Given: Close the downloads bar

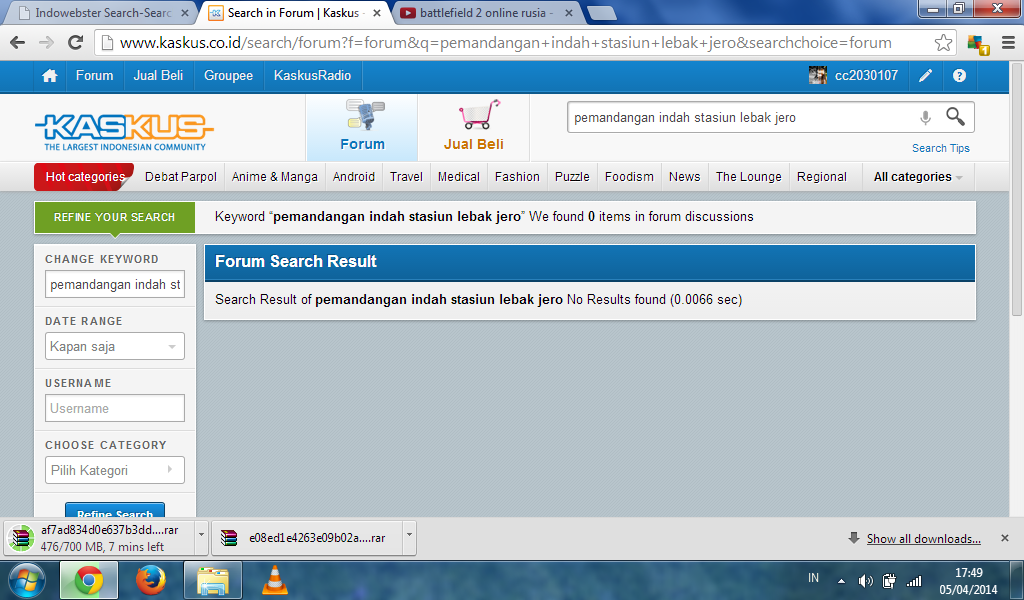Looking at the screenshot, I should click(x=1004, y=538).
